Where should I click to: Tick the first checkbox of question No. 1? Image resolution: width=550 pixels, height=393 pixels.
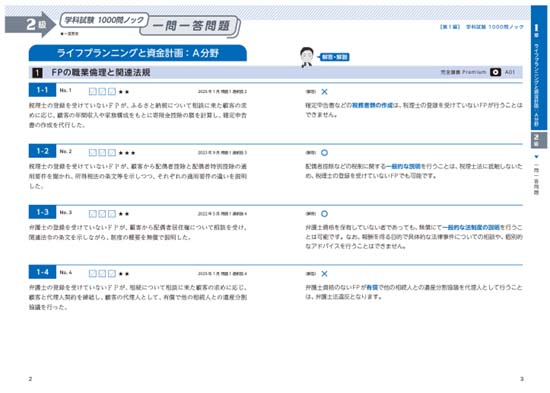[93, 92]
